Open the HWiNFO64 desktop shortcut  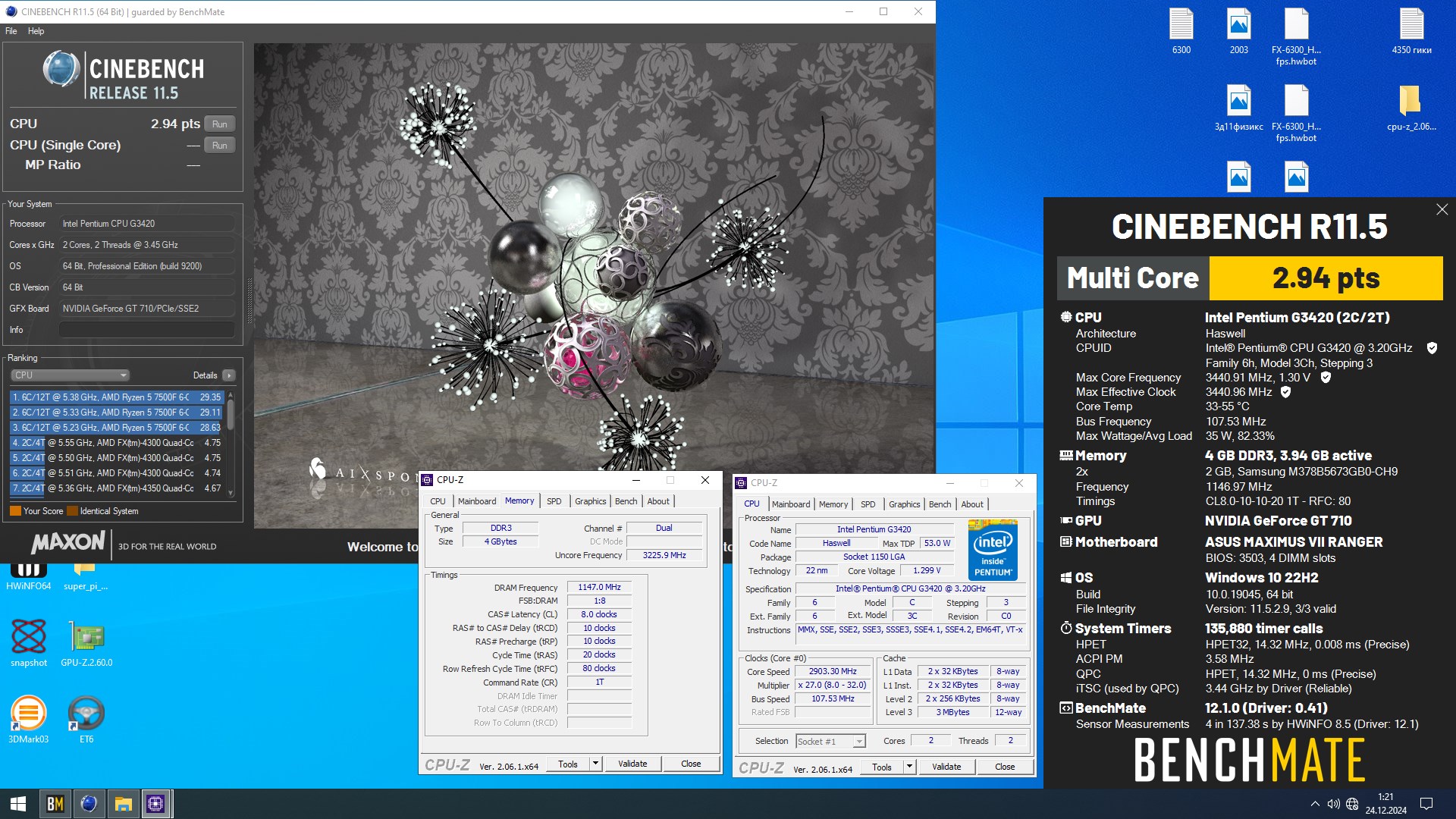pos(29,577)
